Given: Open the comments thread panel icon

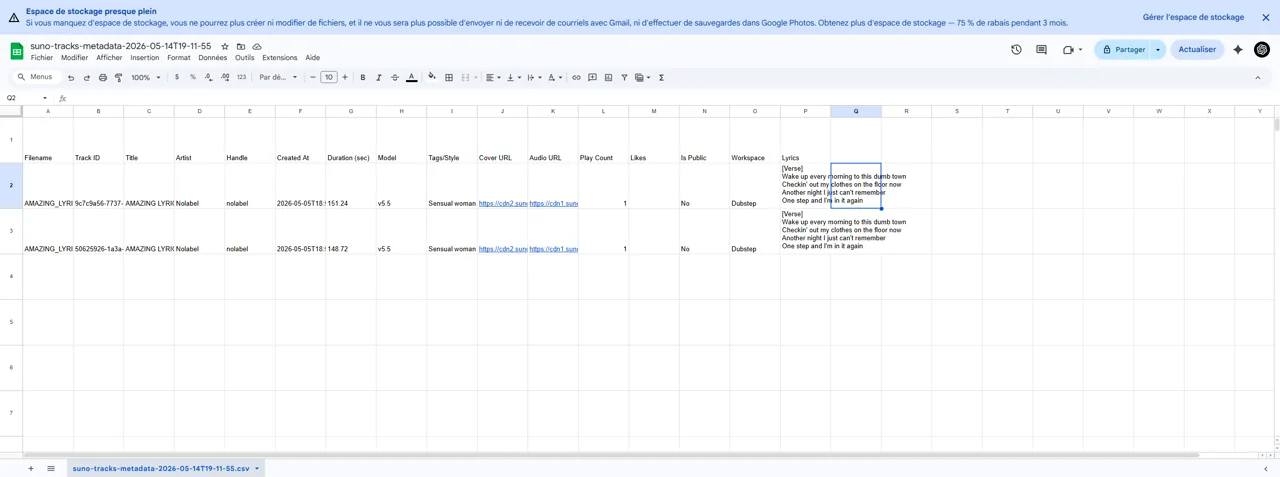Looking at the screenshot, I should (1041, 49).
